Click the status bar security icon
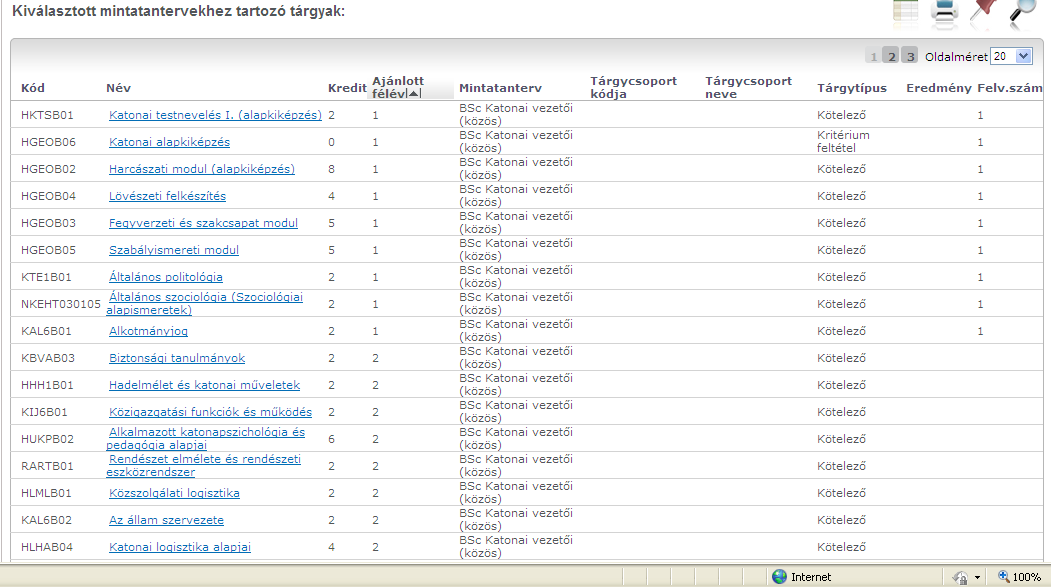This screenshot has height=587, width=1051. (x=960, y=577)
